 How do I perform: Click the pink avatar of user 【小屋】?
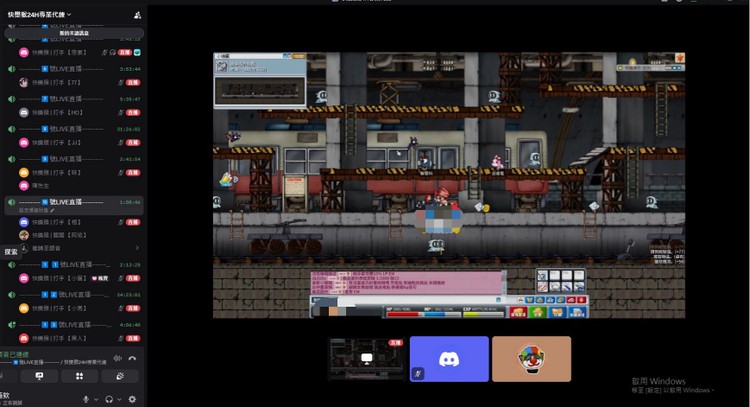[x=23, y=278]
